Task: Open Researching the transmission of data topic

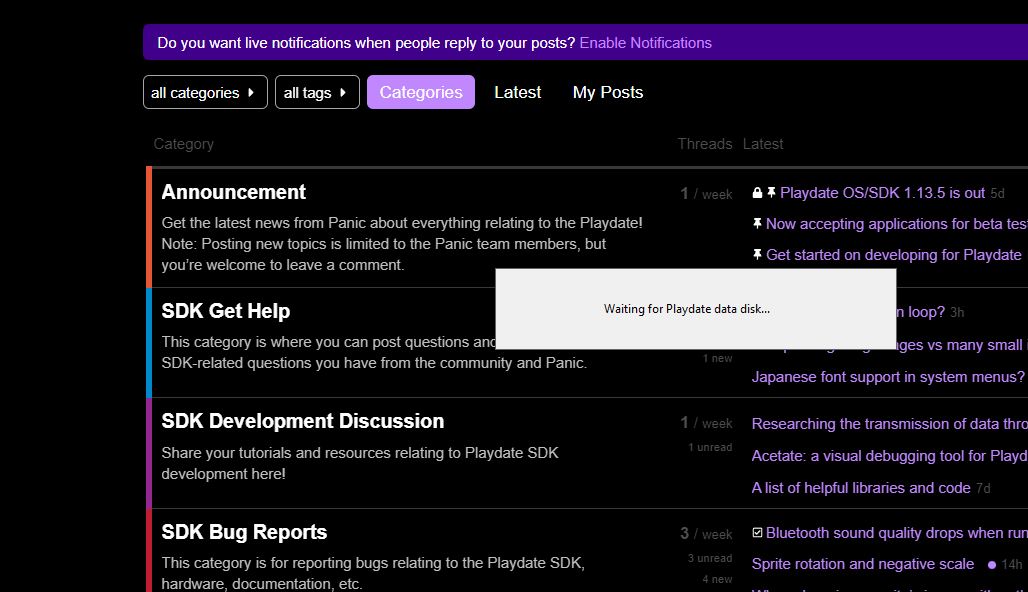Action: coord(890,424)
